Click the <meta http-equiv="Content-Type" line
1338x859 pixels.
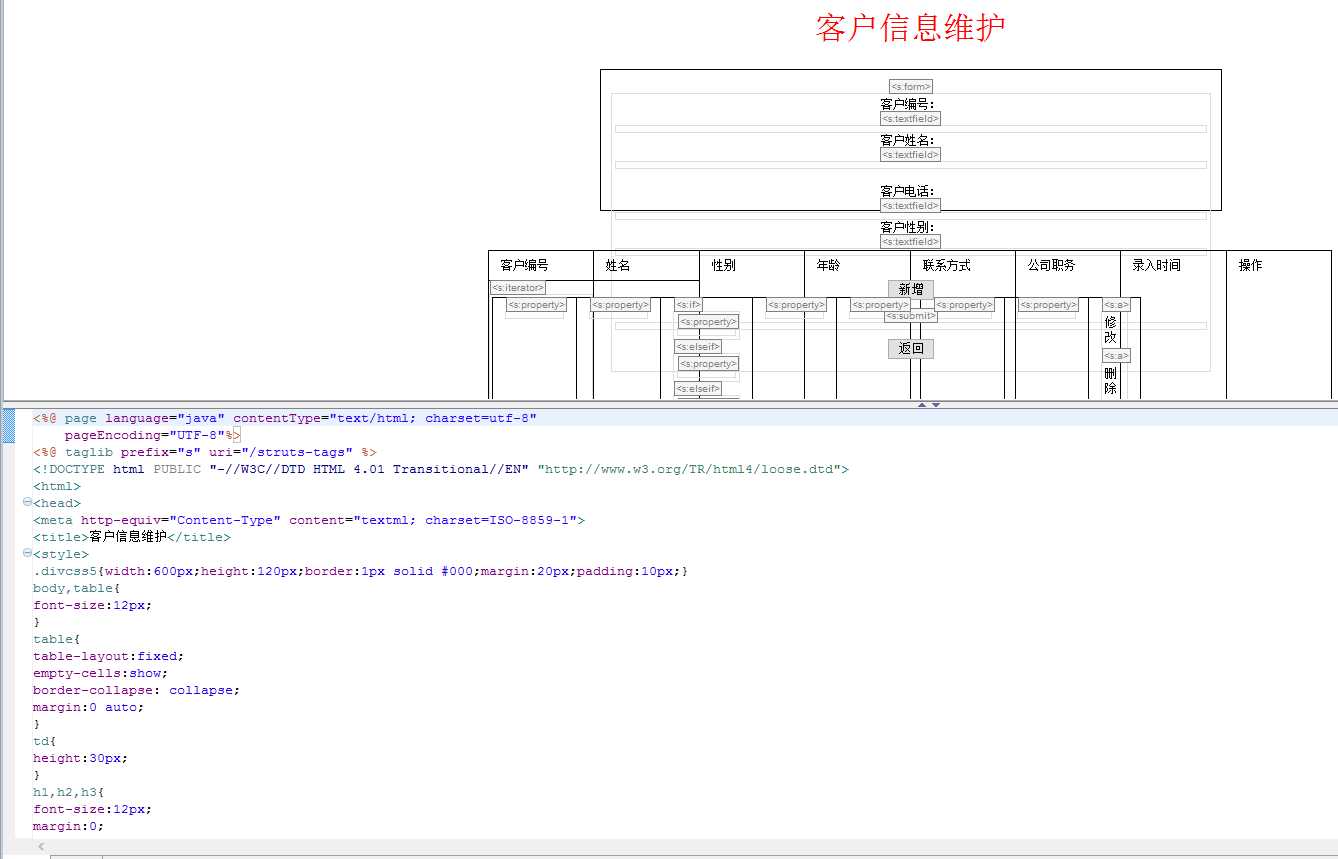(309, 520)
